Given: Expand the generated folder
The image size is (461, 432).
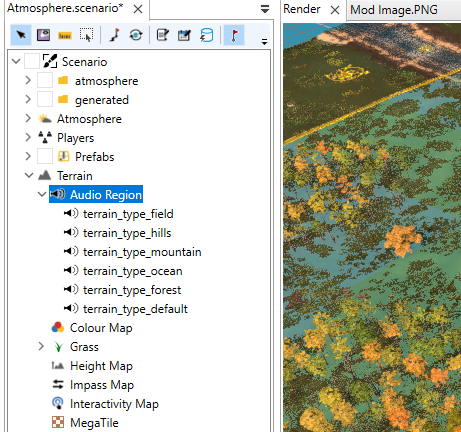Looking at the screenshot, I should pos(28,99).
